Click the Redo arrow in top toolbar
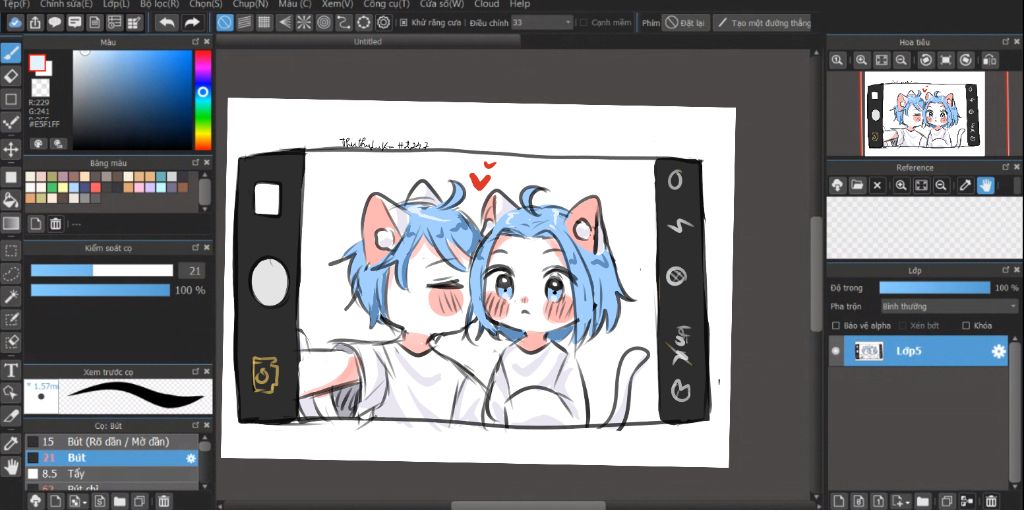Viewport: 1024px width, 510px height. click(191, 23)
